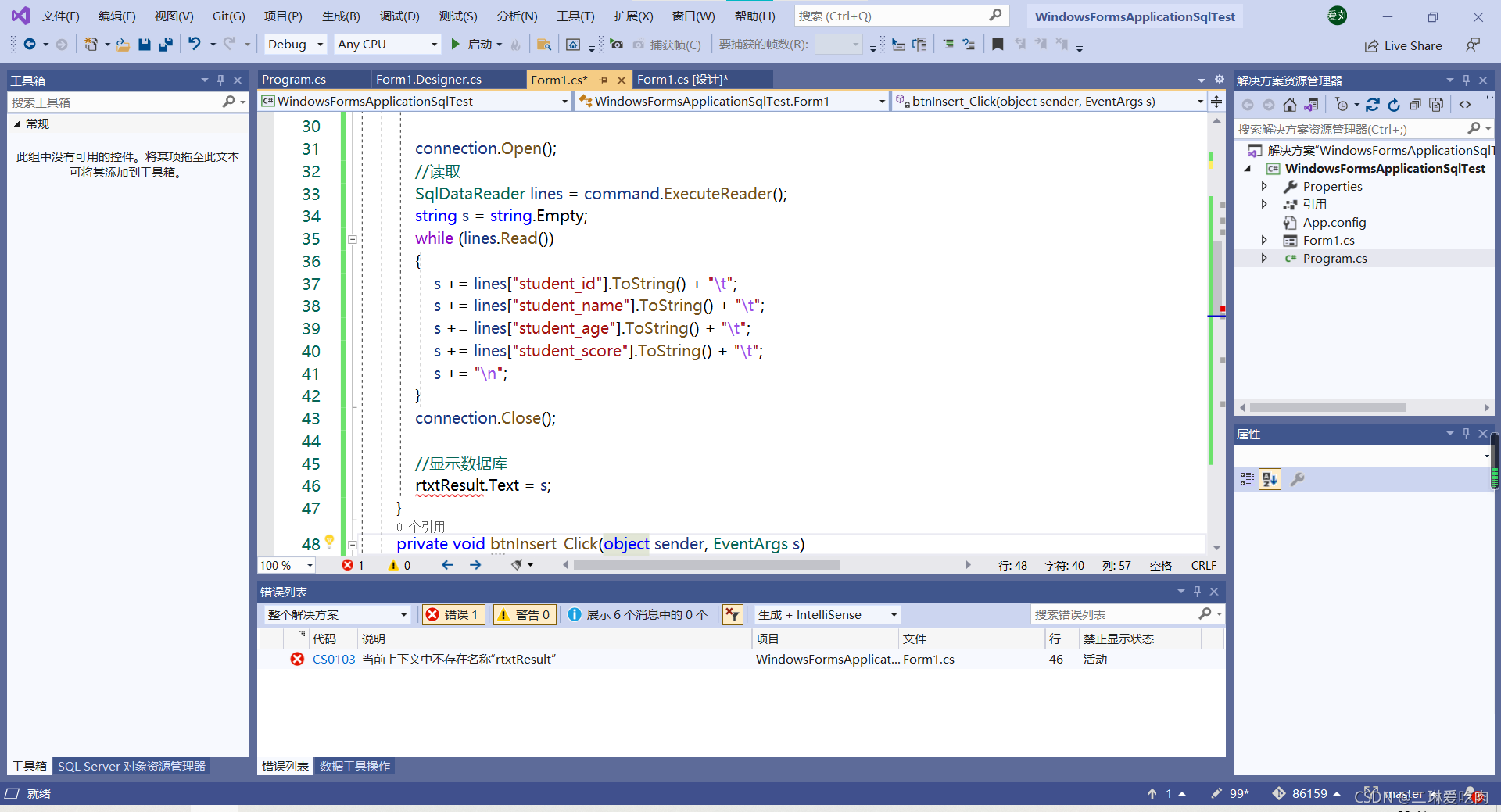Click the top search box 搜索 (Ctrl+Q)

pyautogui.click(x=901, y=16)
